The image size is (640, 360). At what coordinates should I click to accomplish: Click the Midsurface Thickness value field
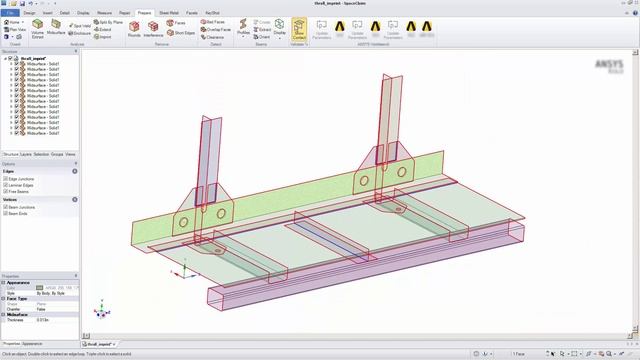click(x=57, y=320)
